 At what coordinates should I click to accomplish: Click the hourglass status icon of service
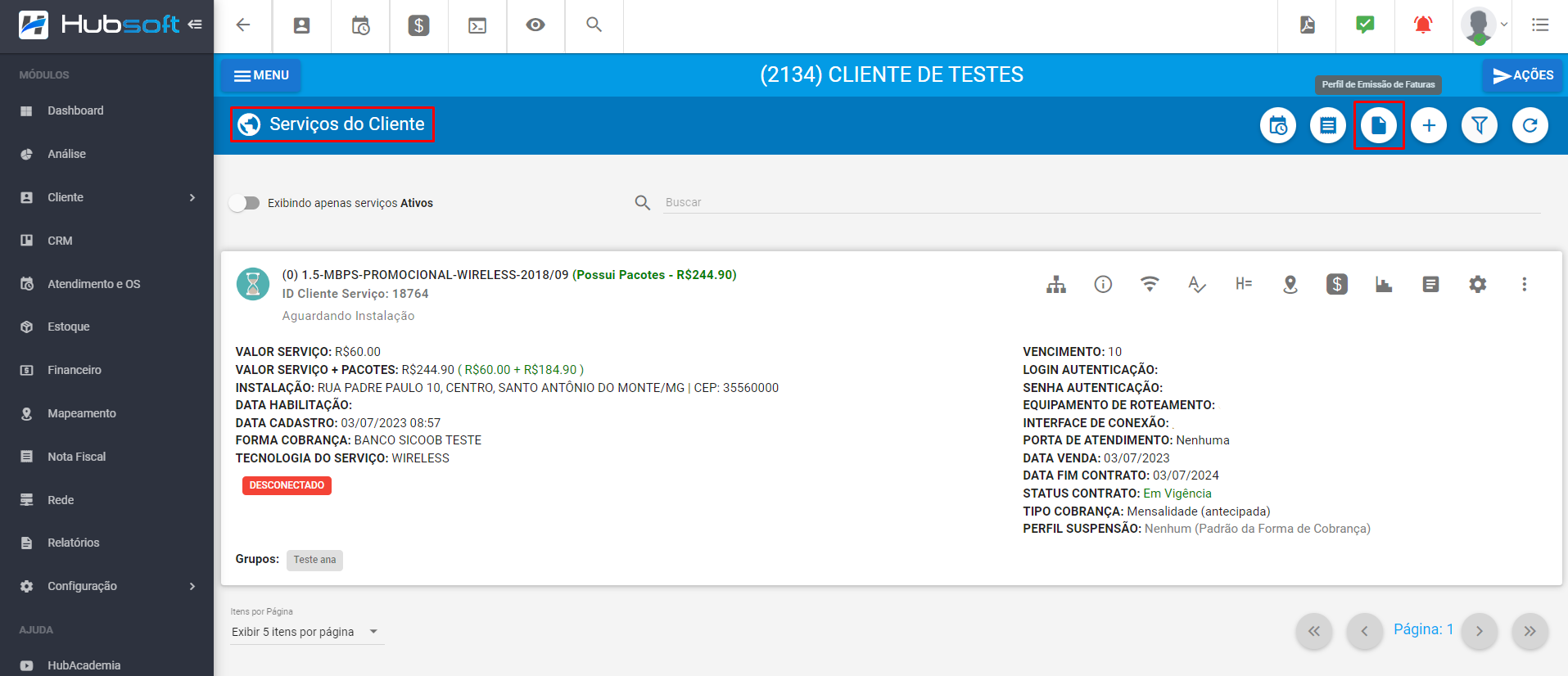point(253,284)
